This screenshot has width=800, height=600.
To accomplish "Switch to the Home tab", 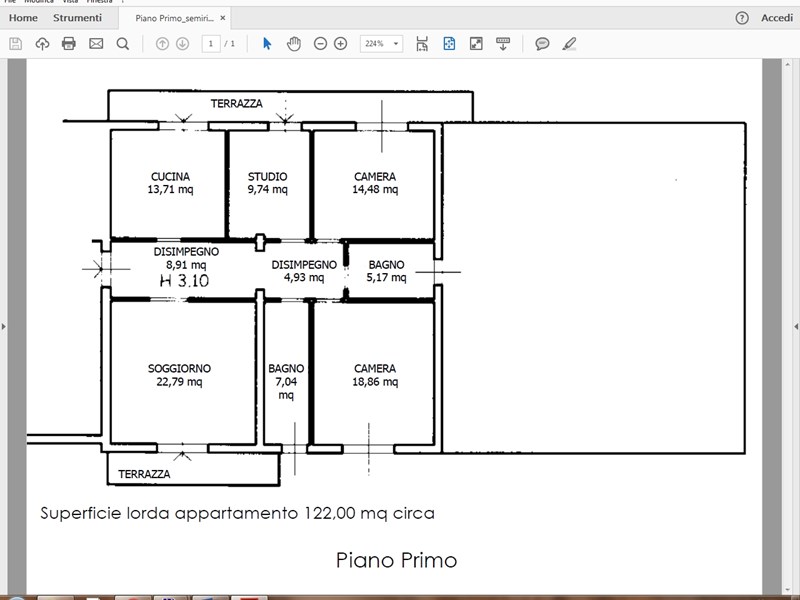I will [23, 18].
